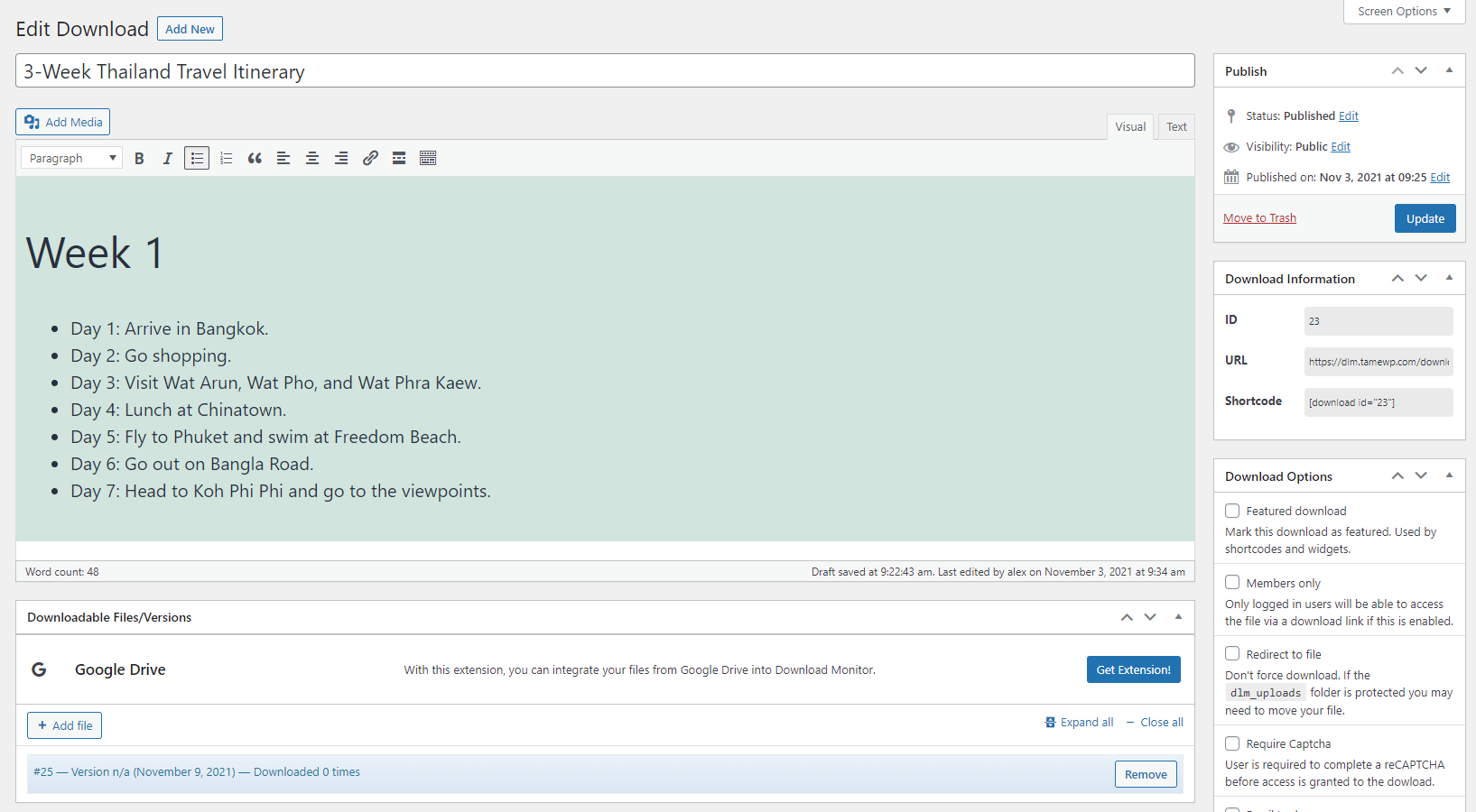Apply italic formatting
Screen dimensions: 1476x812
coord(167,159)
